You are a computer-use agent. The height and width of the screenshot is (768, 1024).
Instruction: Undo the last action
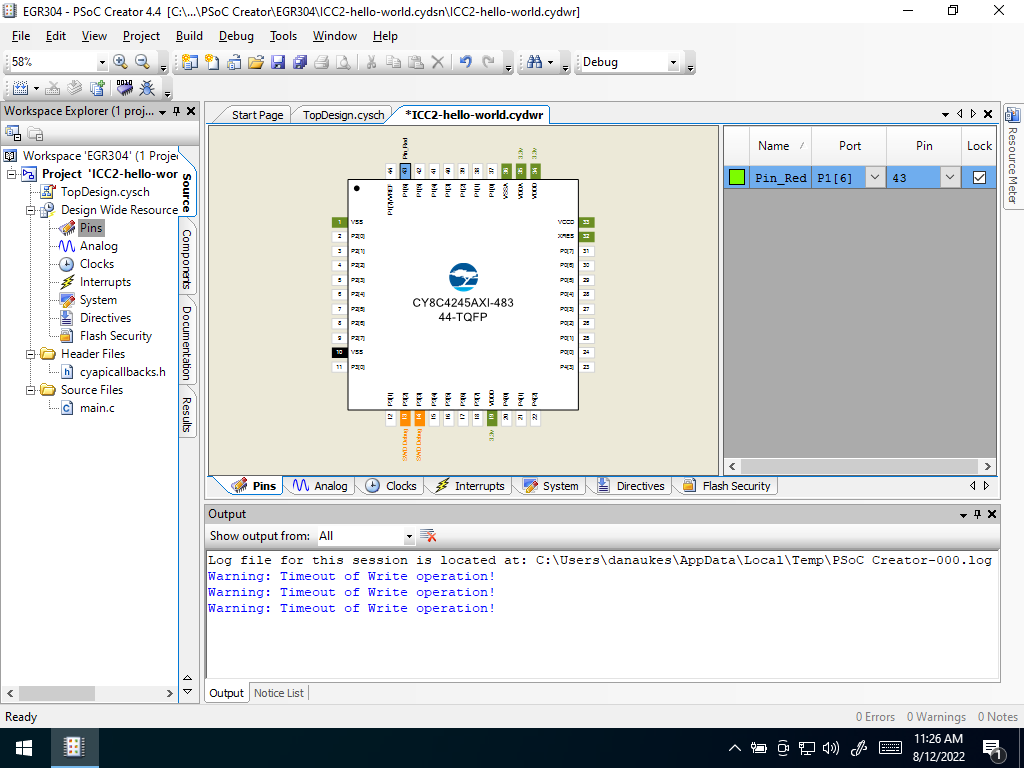pyautogui.click(x=466, y=62)
